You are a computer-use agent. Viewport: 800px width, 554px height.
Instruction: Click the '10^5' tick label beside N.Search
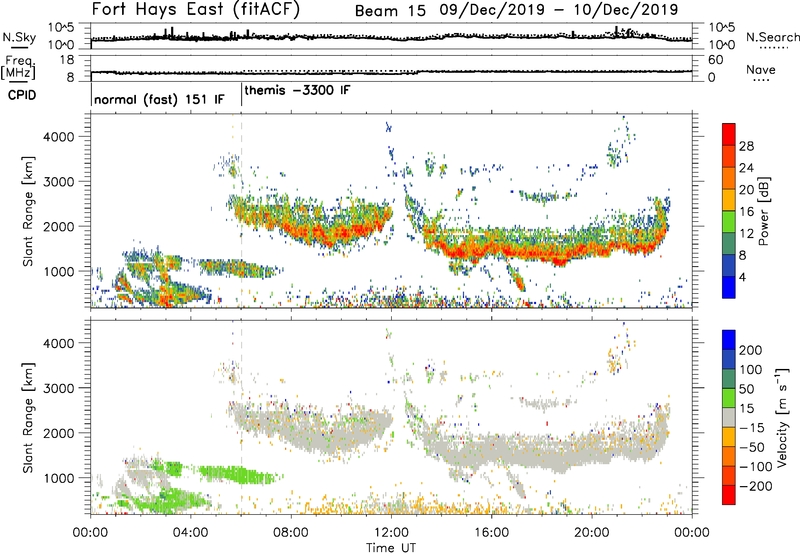[x=722, y=27]
